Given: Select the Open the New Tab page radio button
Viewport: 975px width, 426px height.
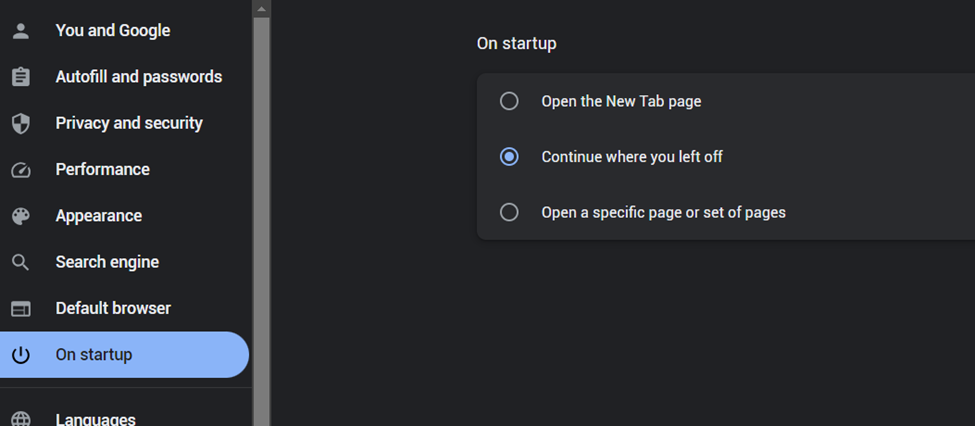Looking at the screenshot, I should click(x=509, y=101).
